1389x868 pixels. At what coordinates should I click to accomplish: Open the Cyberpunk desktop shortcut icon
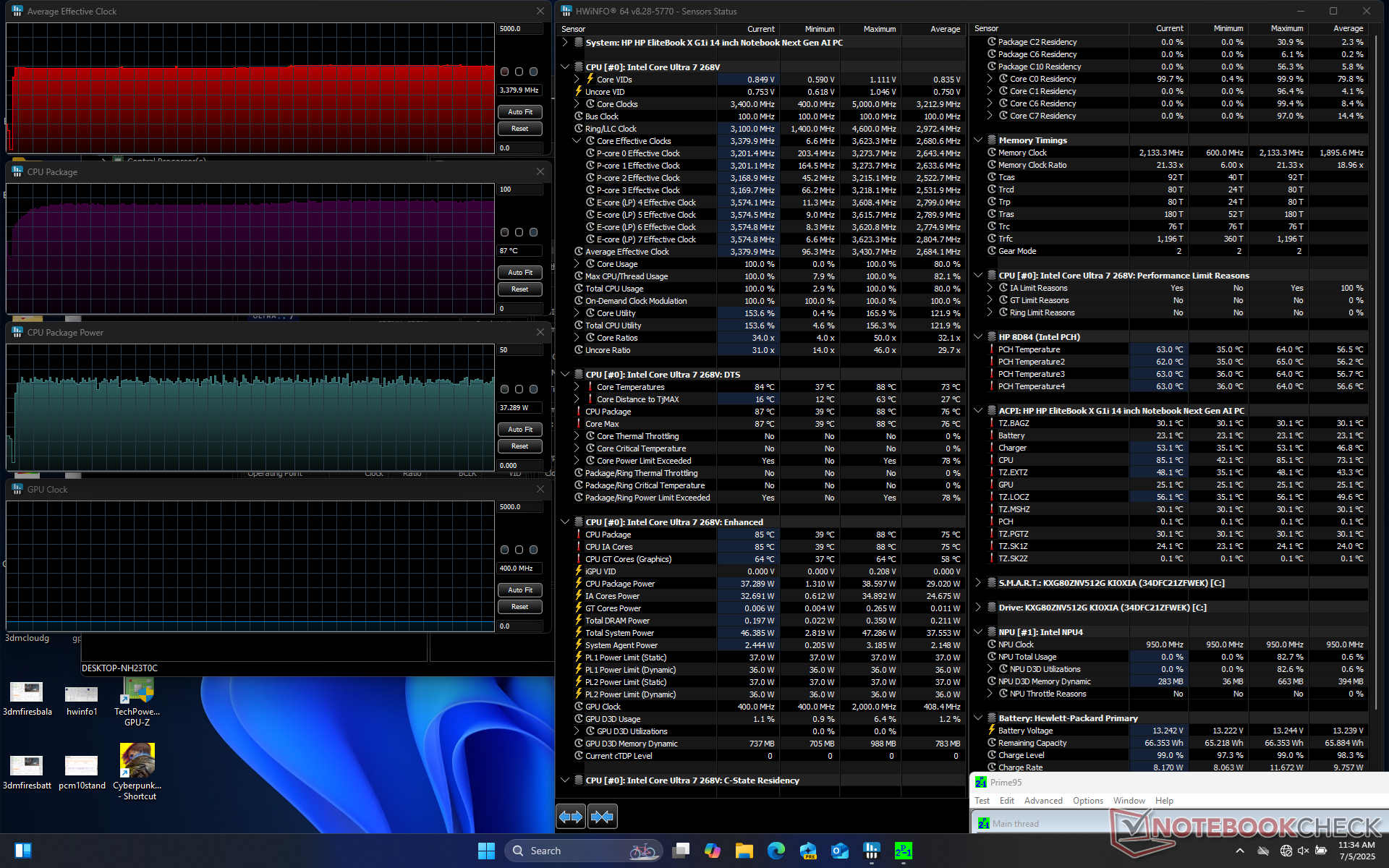click(x=137, y=761)
